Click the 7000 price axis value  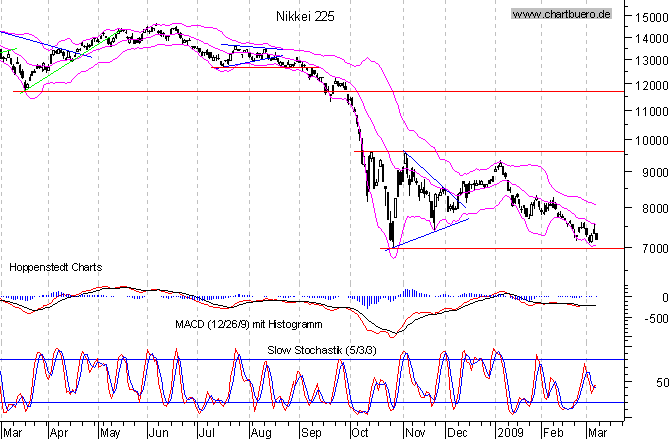(x=655, y=248)
